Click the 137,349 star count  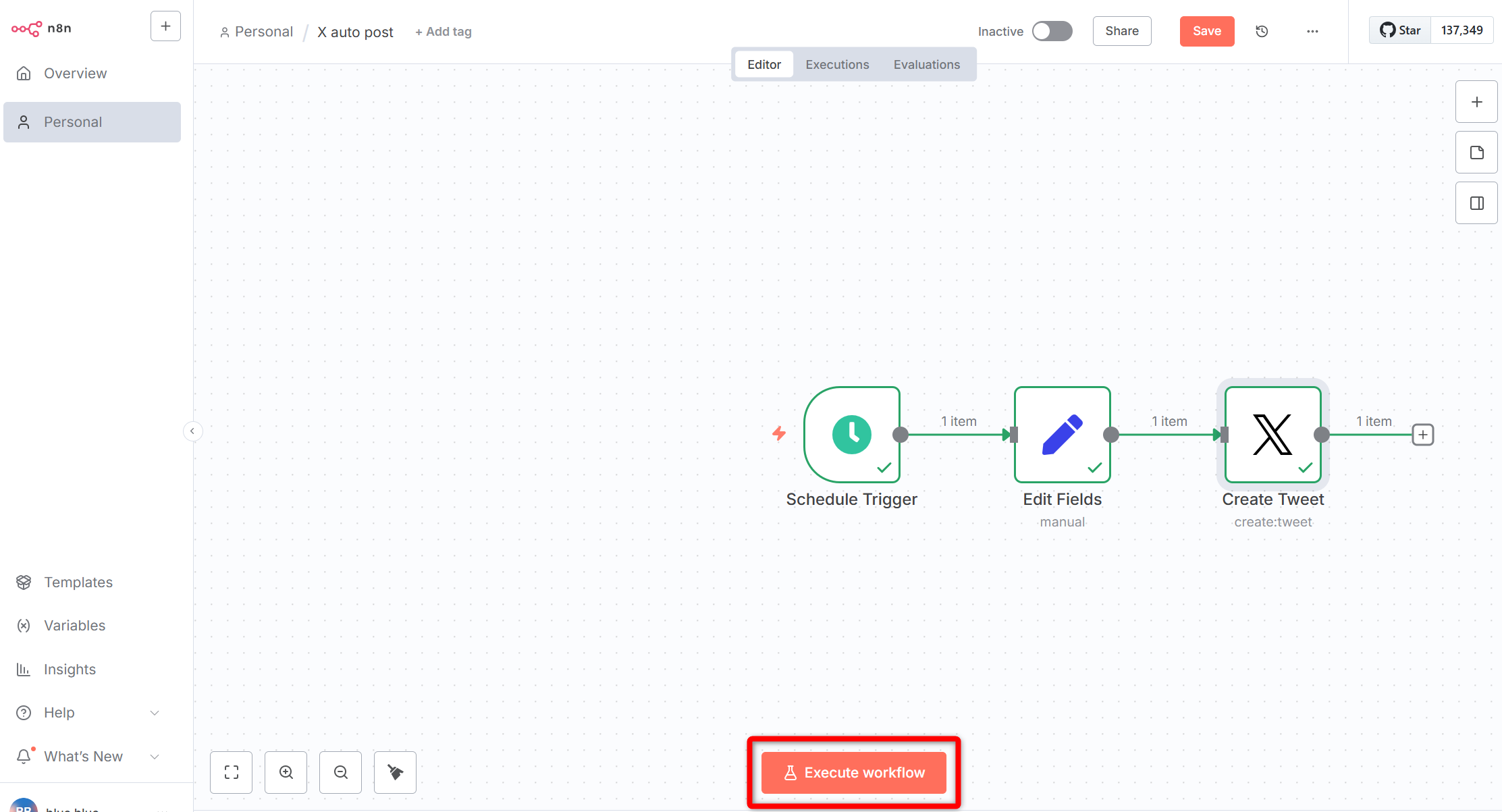1461,30
